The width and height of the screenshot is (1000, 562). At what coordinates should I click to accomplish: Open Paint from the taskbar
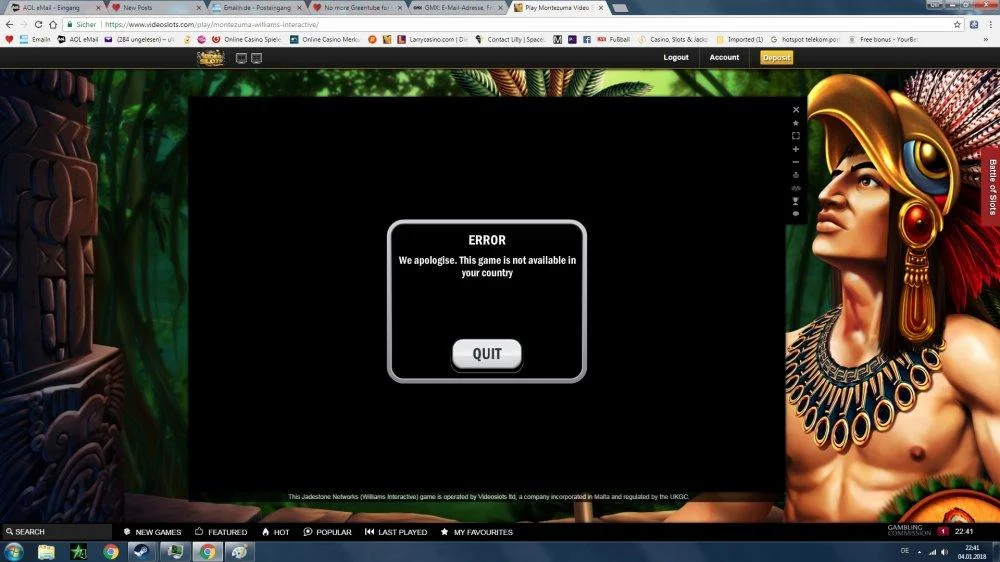point(239,552)
